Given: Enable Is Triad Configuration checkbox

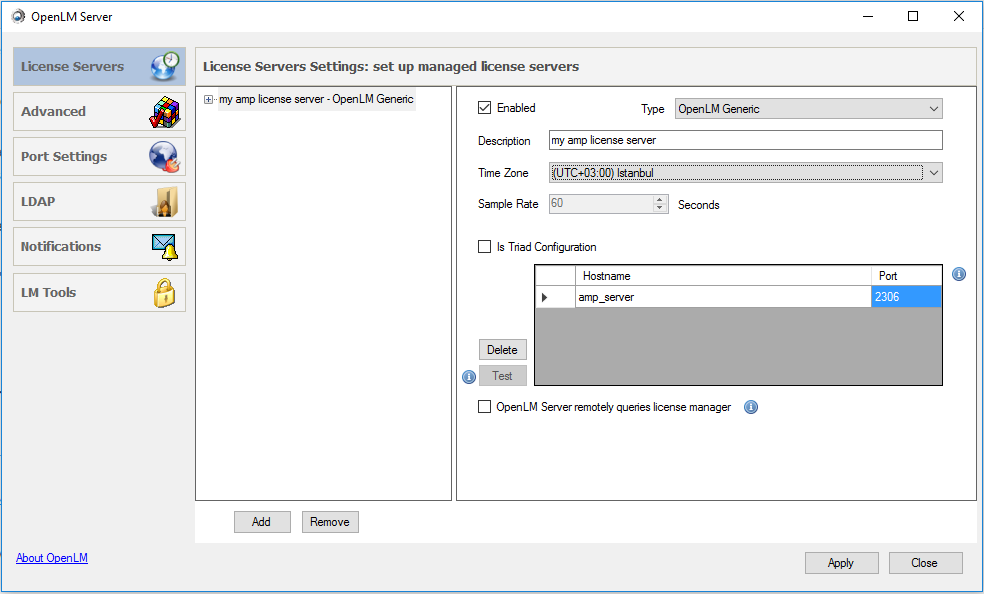Looking at the screenshot, I should [x=485, y=247].
